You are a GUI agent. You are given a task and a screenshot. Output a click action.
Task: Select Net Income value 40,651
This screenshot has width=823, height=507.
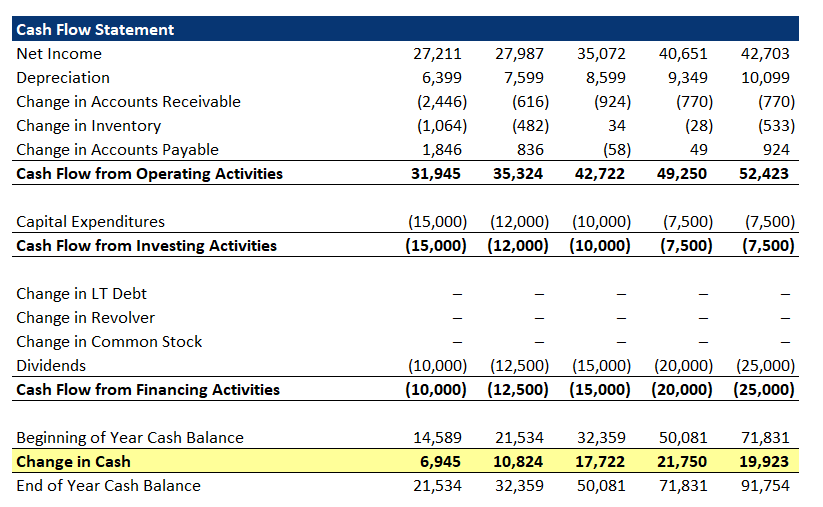tap(683, 54)
